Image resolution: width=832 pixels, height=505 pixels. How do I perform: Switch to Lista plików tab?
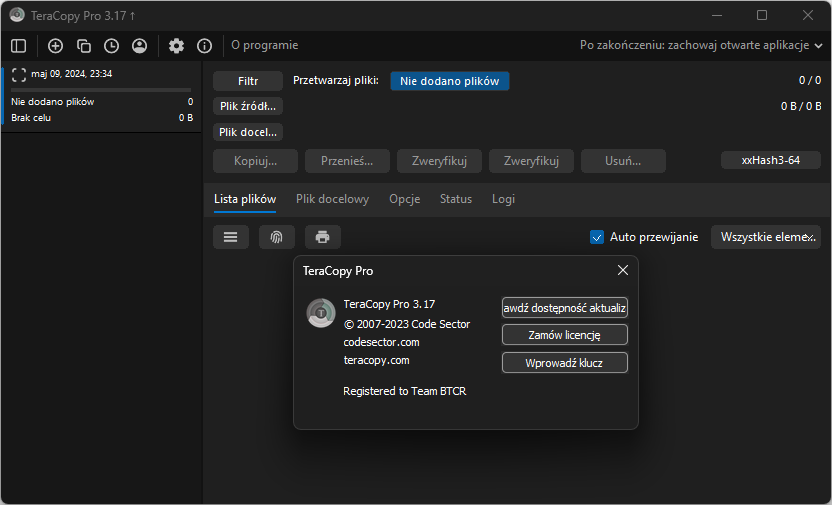pos(245,199)
